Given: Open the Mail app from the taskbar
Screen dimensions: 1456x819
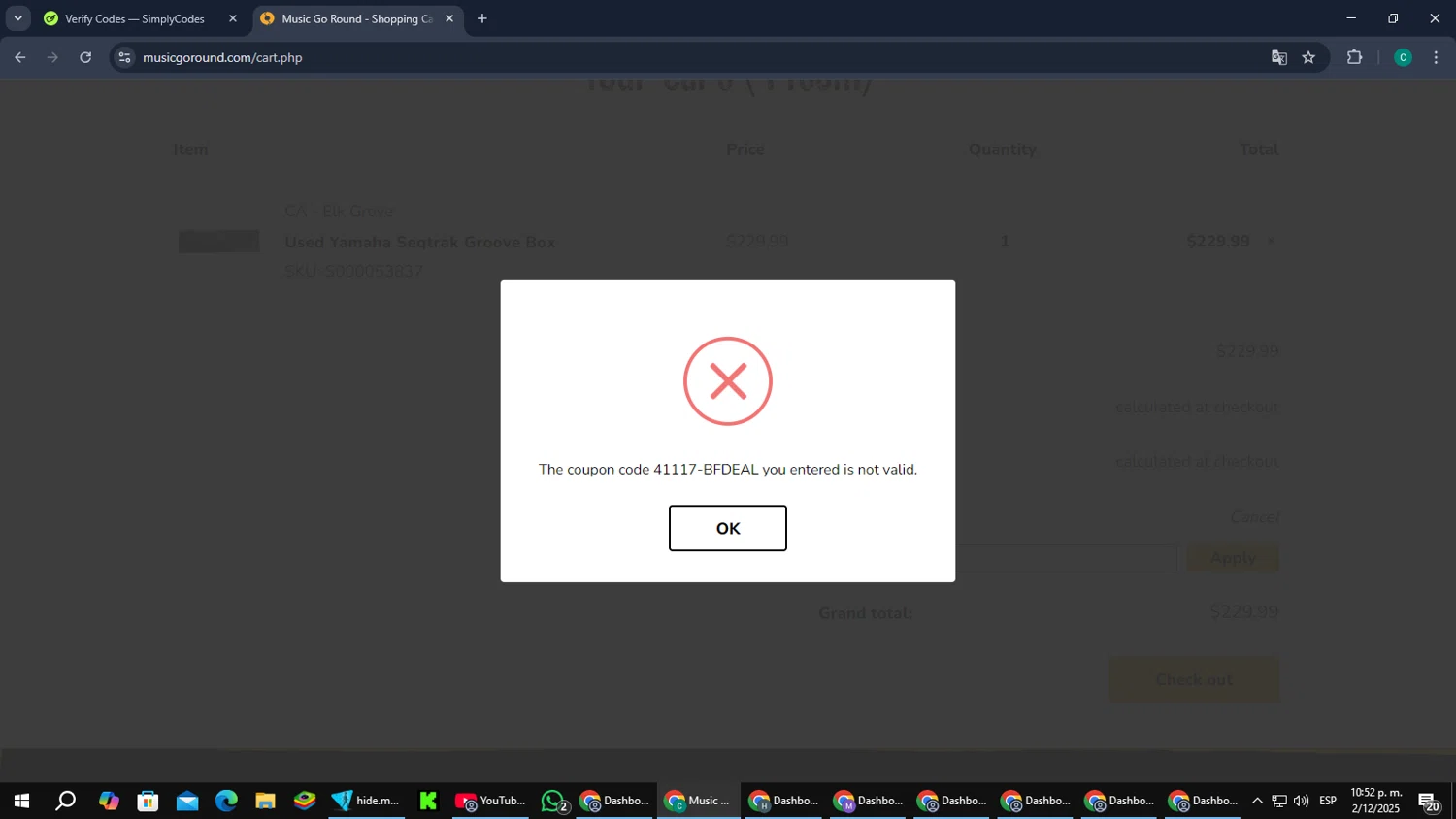Looking at the screenshot, I should coord(187,801).
